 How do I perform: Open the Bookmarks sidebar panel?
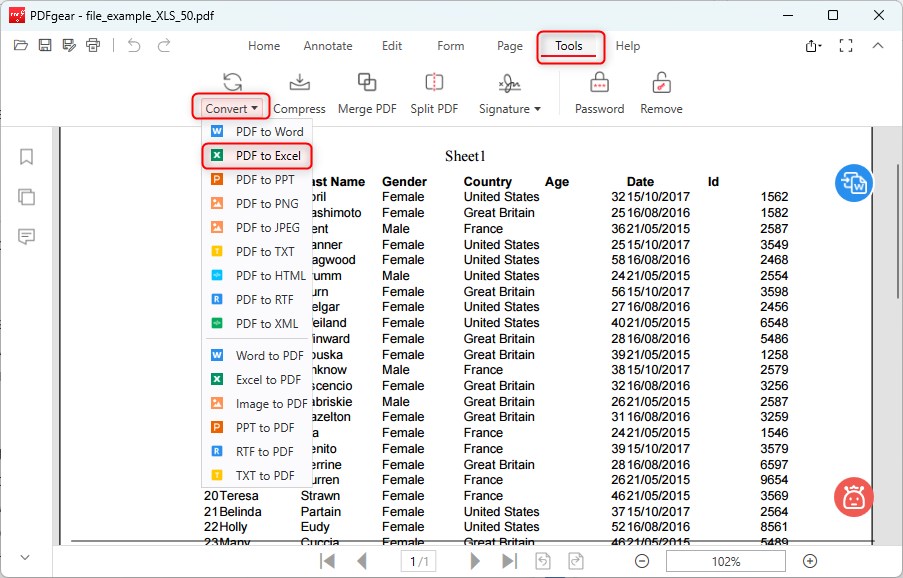coord(26,157)
